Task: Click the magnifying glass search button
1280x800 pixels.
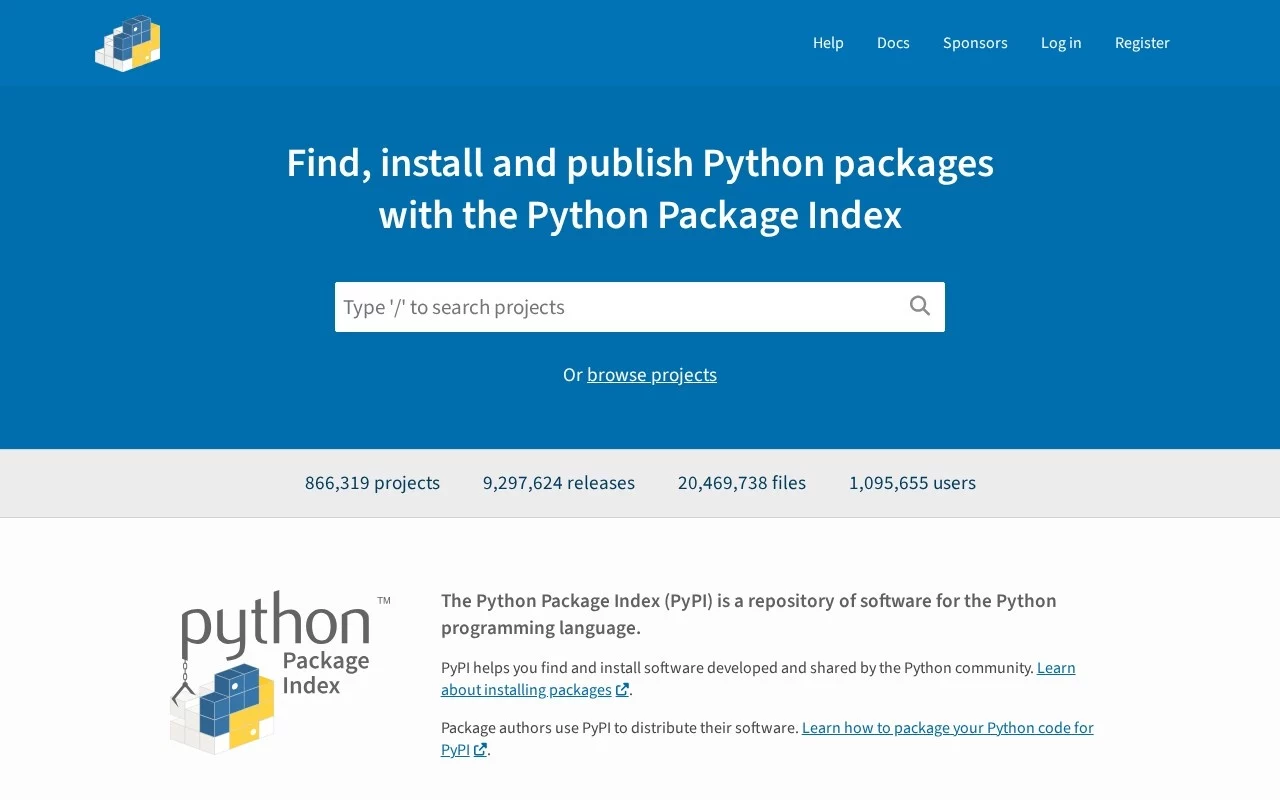Action: (920, 306)
